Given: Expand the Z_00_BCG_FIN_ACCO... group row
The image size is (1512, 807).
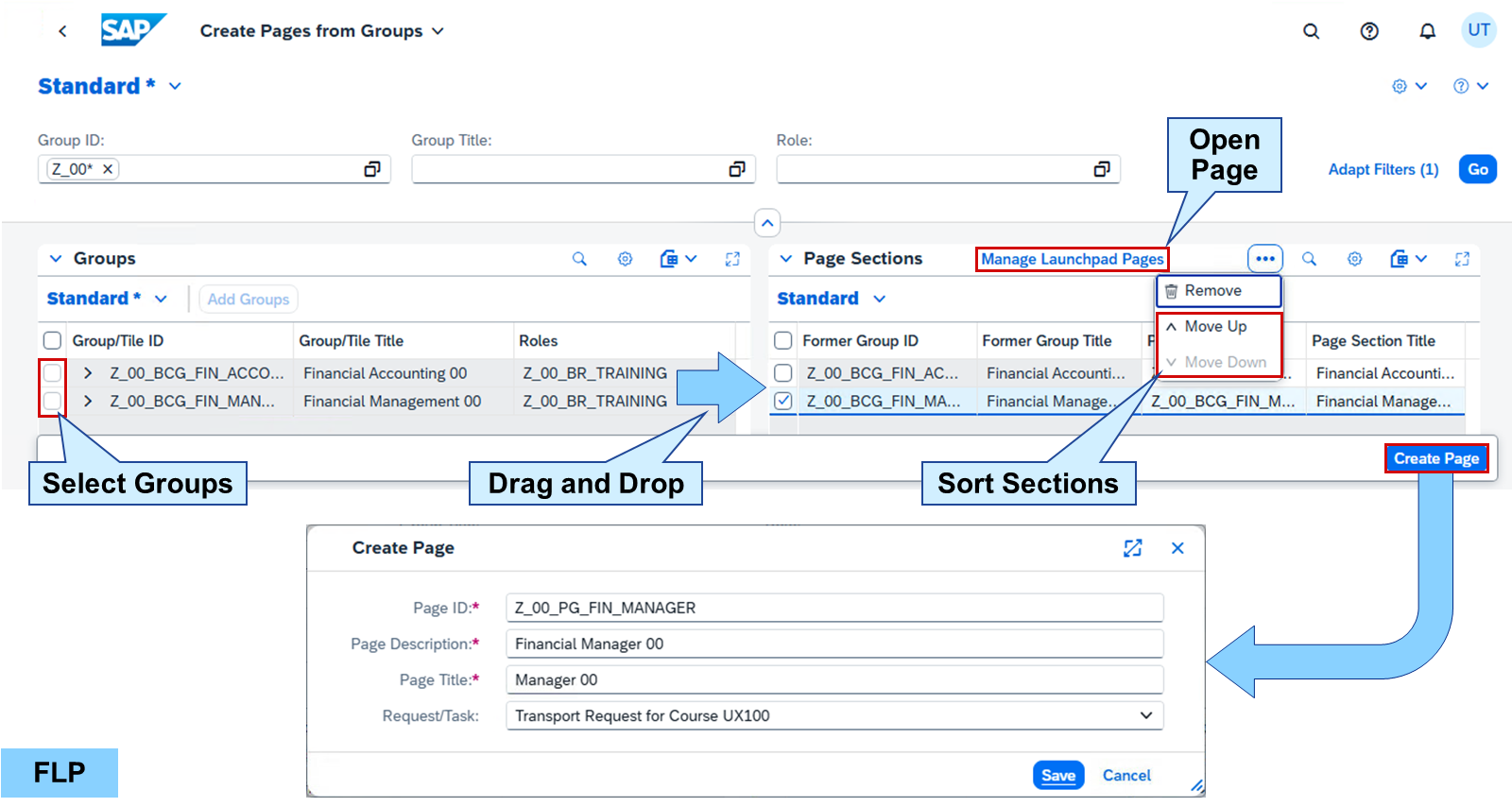Looking at the screenshot, I should pos(88,373).
